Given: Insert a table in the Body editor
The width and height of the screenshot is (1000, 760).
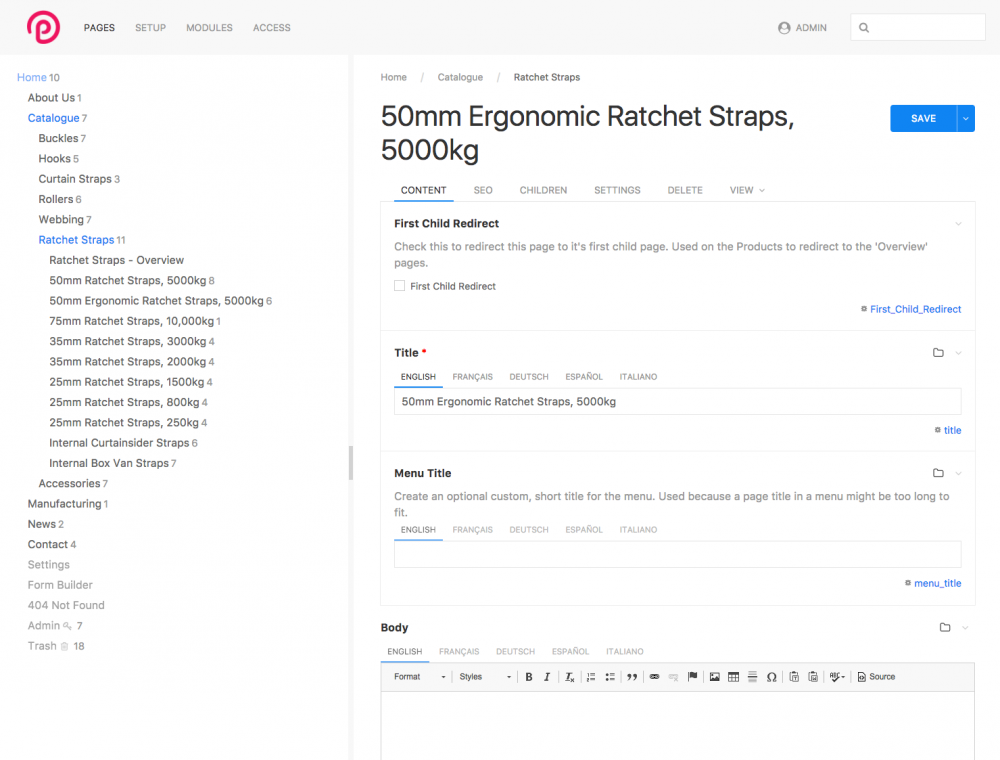Looking at the screenshot, I should (733, 677).
